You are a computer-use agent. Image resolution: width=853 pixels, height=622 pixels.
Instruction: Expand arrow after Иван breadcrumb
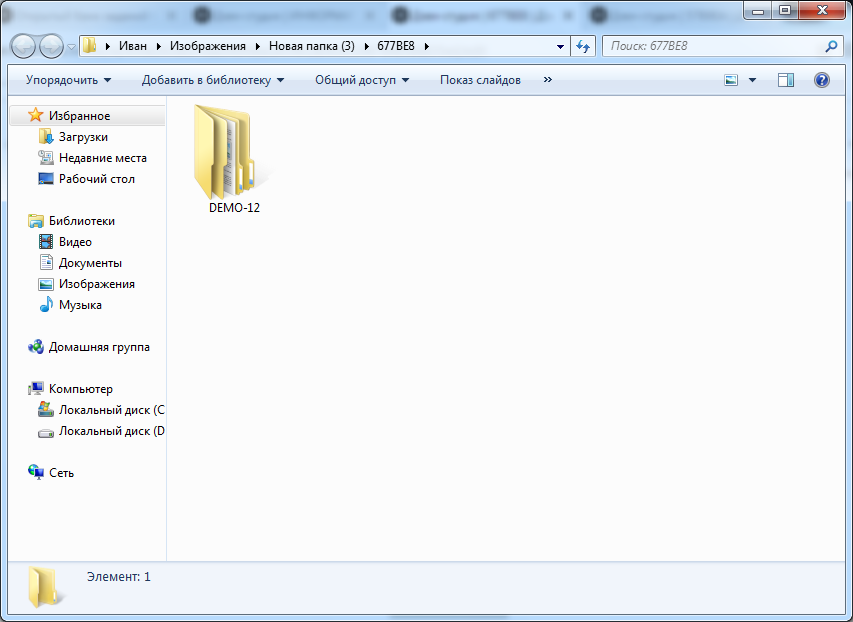click(158, 46)
